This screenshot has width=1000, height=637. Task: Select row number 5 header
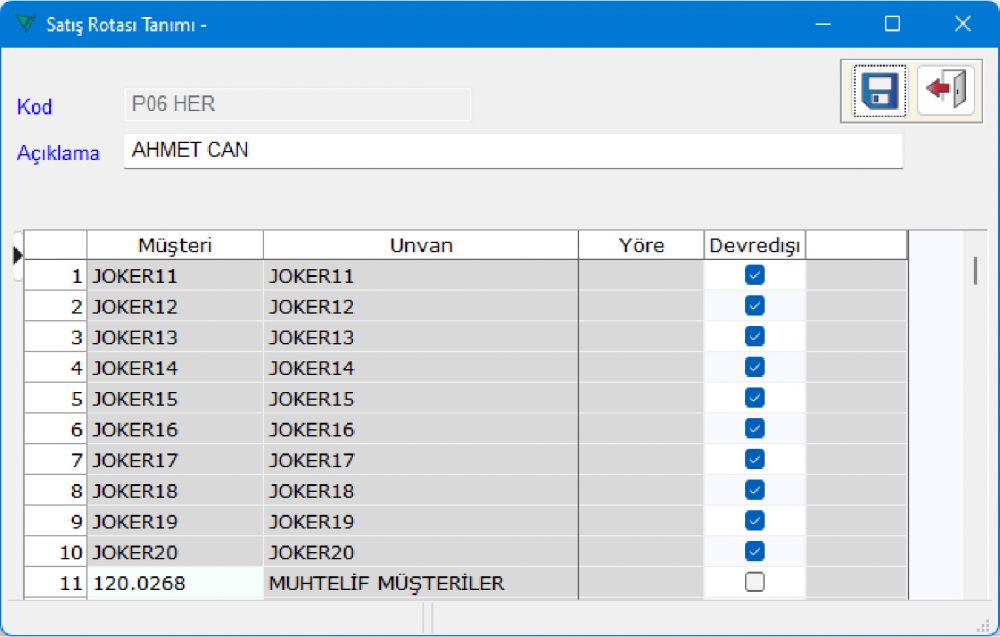tap(56, 399)
